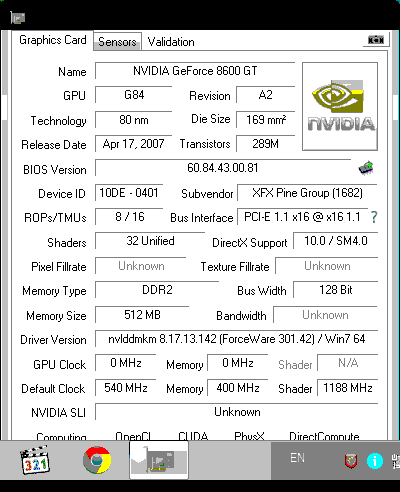Click the ROPs/TMUs field 8 / 16
Screen dimensions: 400x492
point(129,217)
